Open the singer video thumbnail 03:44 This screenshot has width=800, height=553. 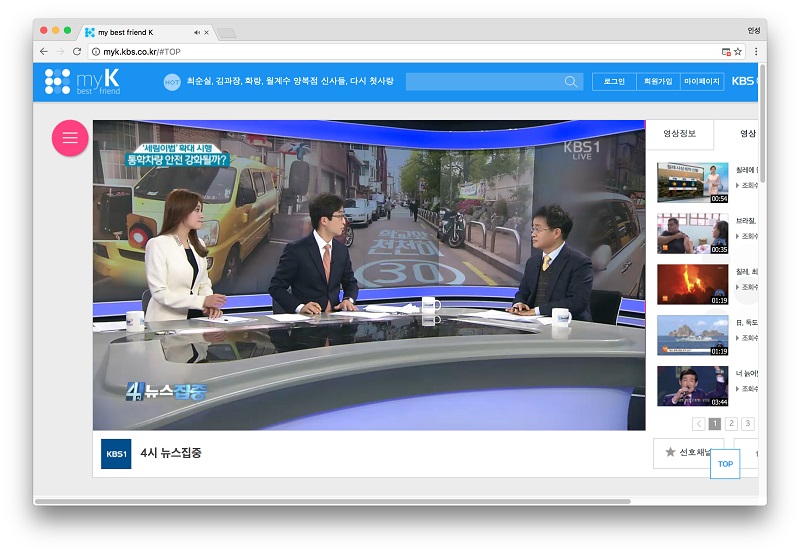(x=692, y=386)
